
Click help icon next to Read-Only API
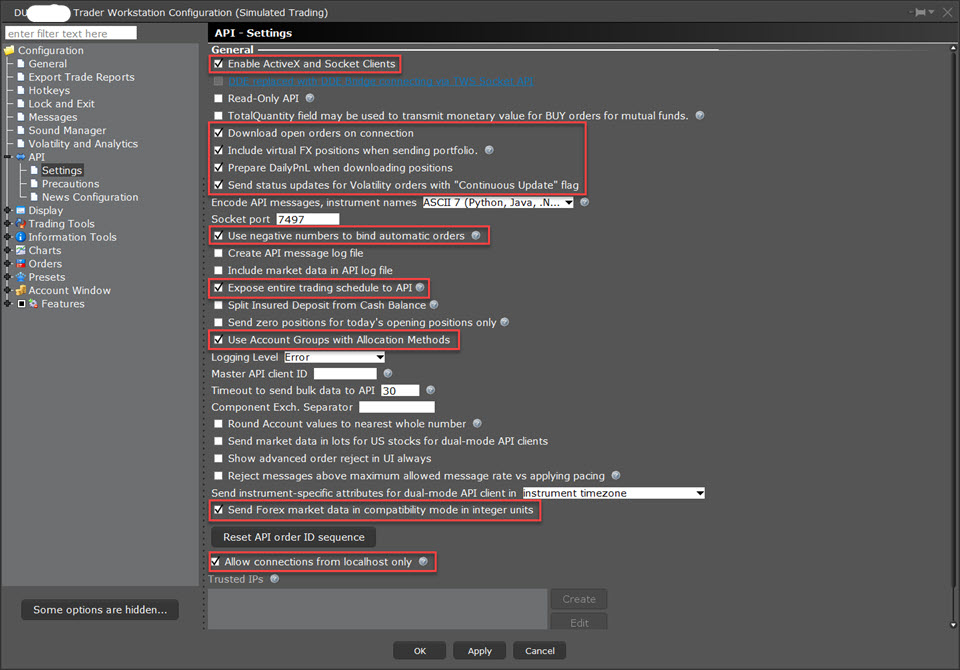[x=310, y=98]
